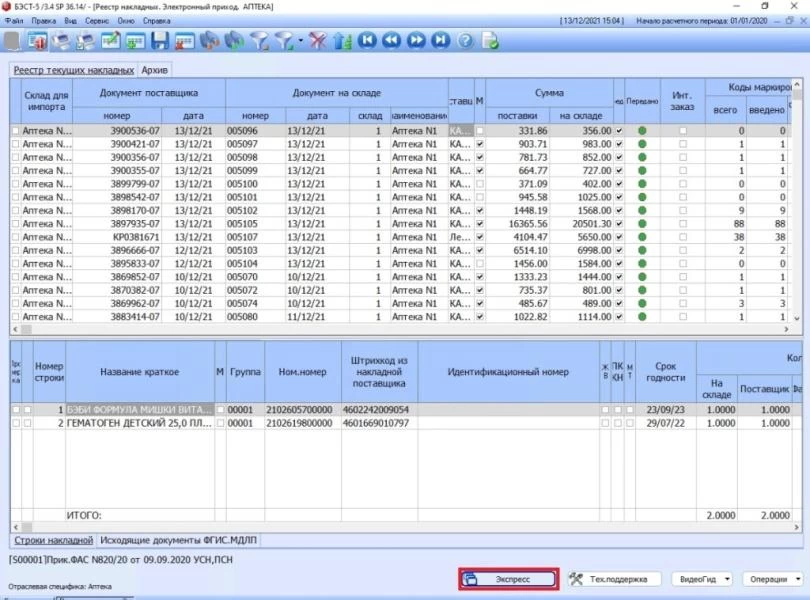Image resolution: width=810 pixels, height=600 pixels.
Task: Open the Вид menu
Action: point(70,21)
